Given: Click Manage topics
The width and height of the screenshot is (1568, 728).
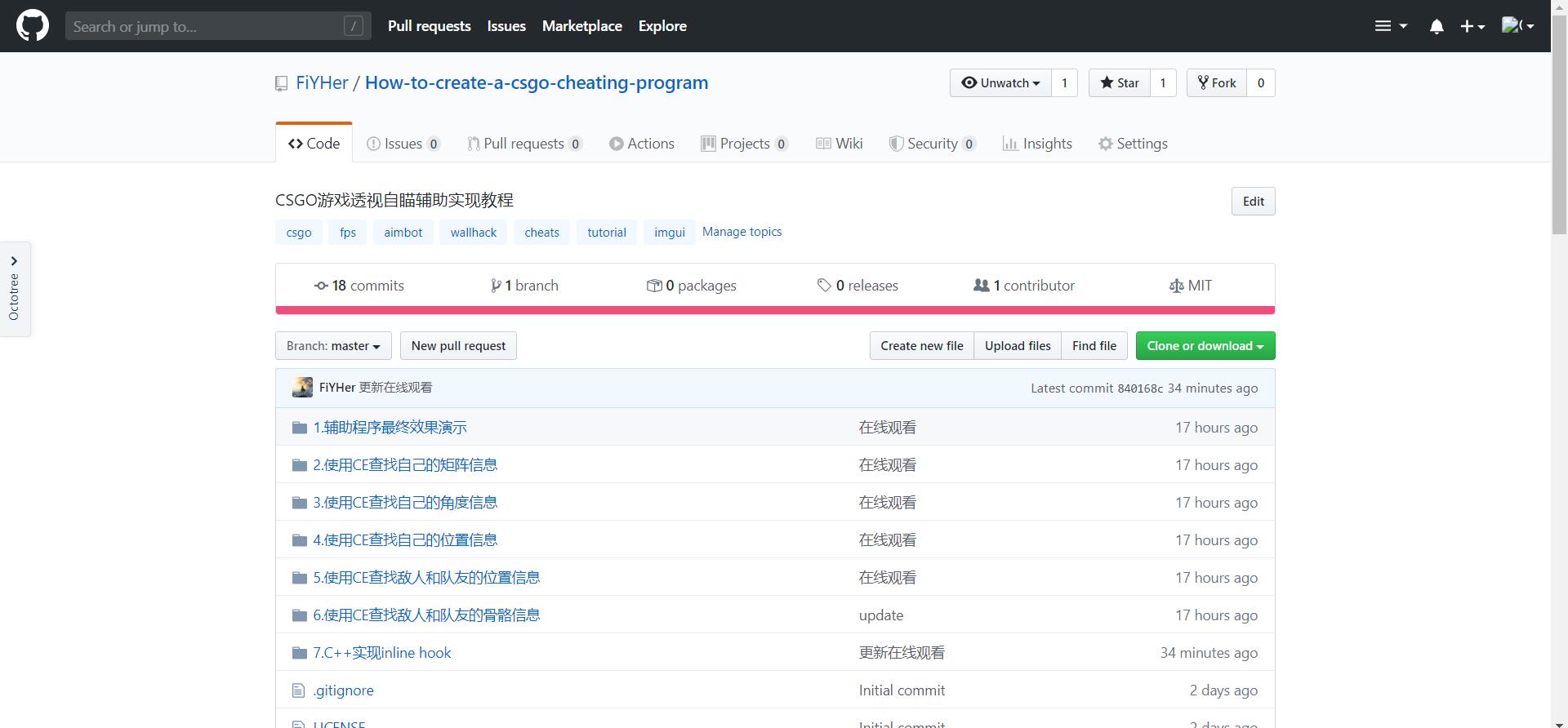Looking at the screenshot, I should (x=742, y=232).
